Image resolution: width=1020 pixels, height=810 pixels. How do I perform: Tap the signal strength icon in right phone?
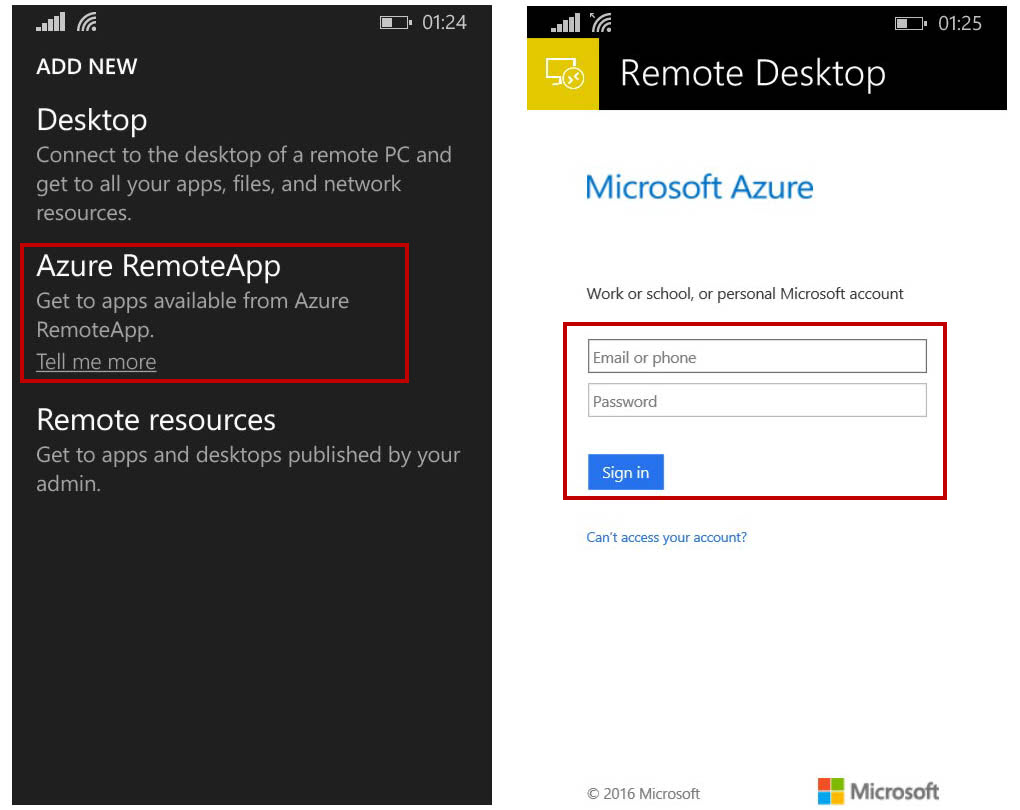pos(565,23)
